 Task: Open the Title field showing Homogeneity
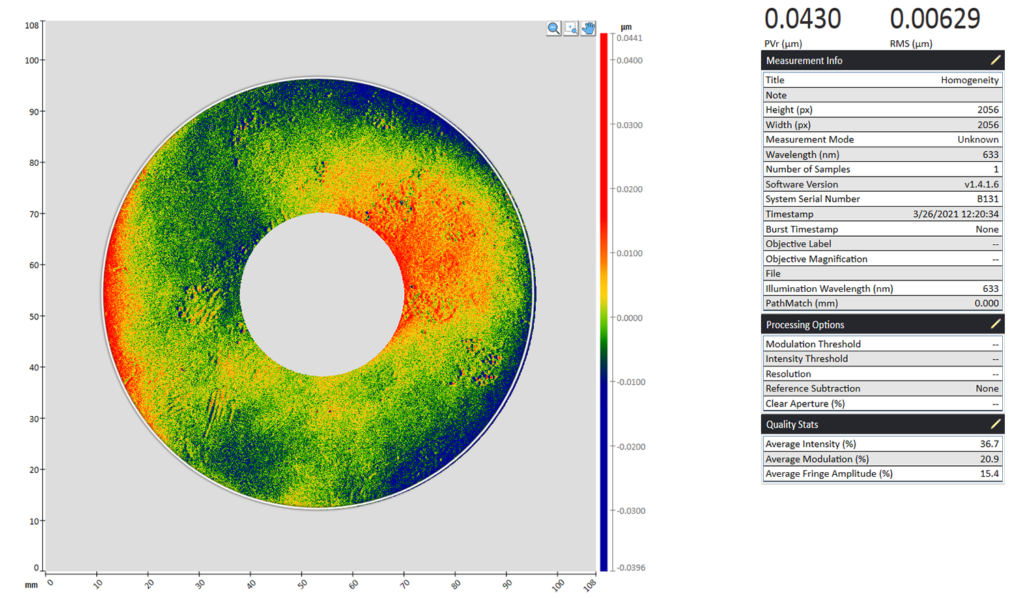[x=880, y=79]
